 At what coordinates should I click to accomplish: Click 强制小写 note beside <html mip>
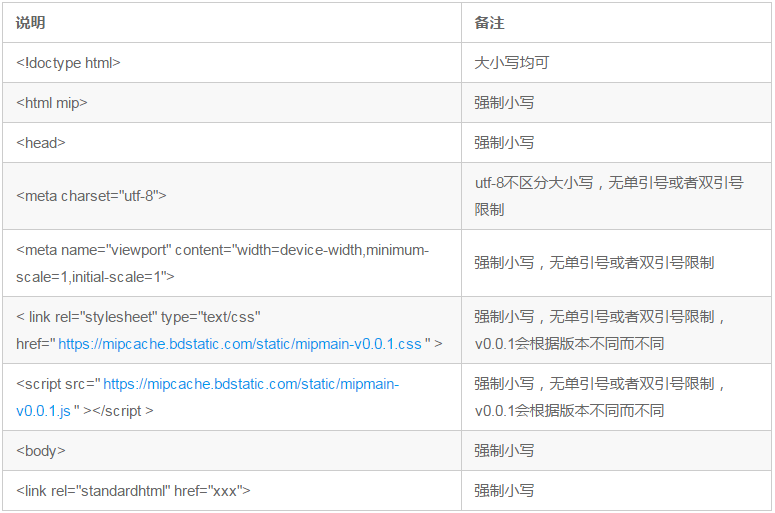[504, 103]
